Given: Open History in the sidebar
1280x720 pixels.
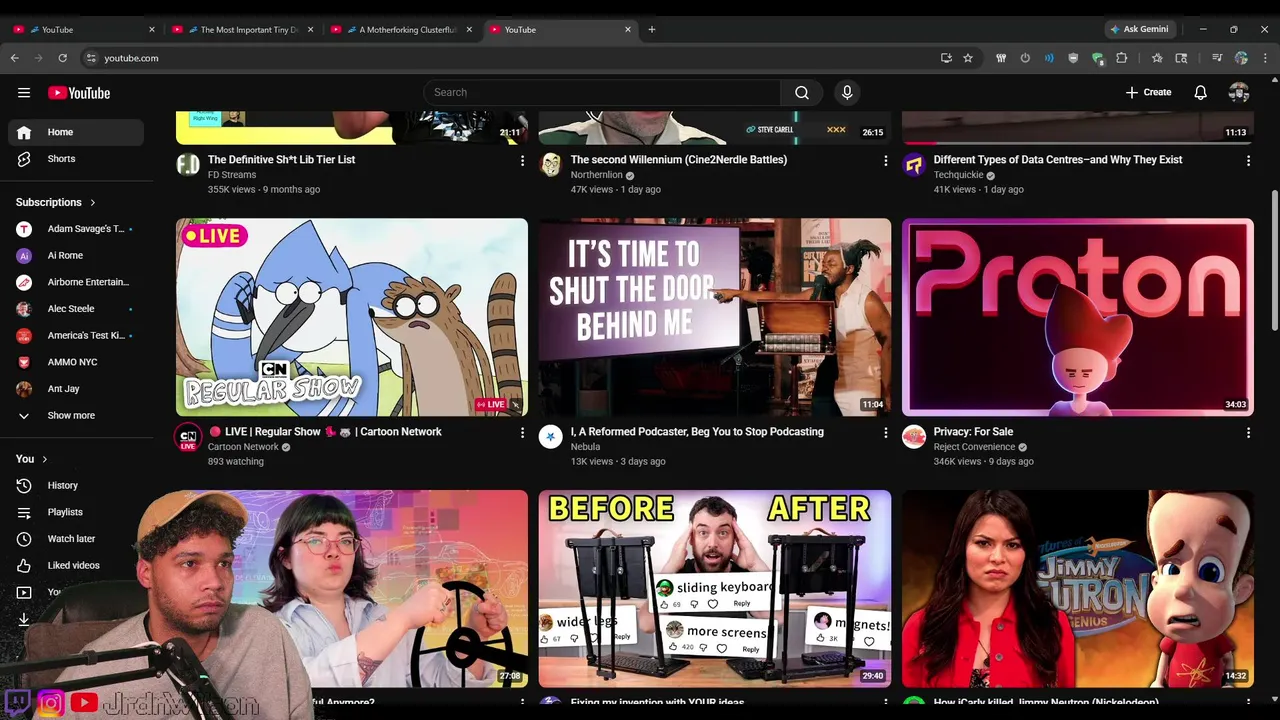Looking at the screenshot, I should click(76, 485).
